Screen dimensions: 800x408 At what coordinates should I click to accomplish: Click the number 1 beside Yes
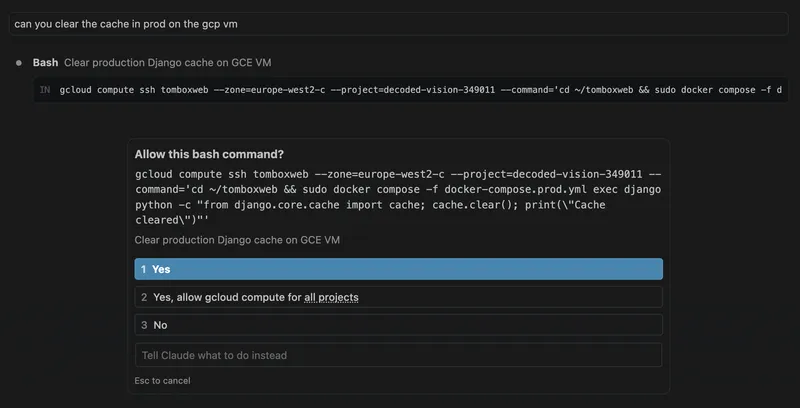point(143,269)
